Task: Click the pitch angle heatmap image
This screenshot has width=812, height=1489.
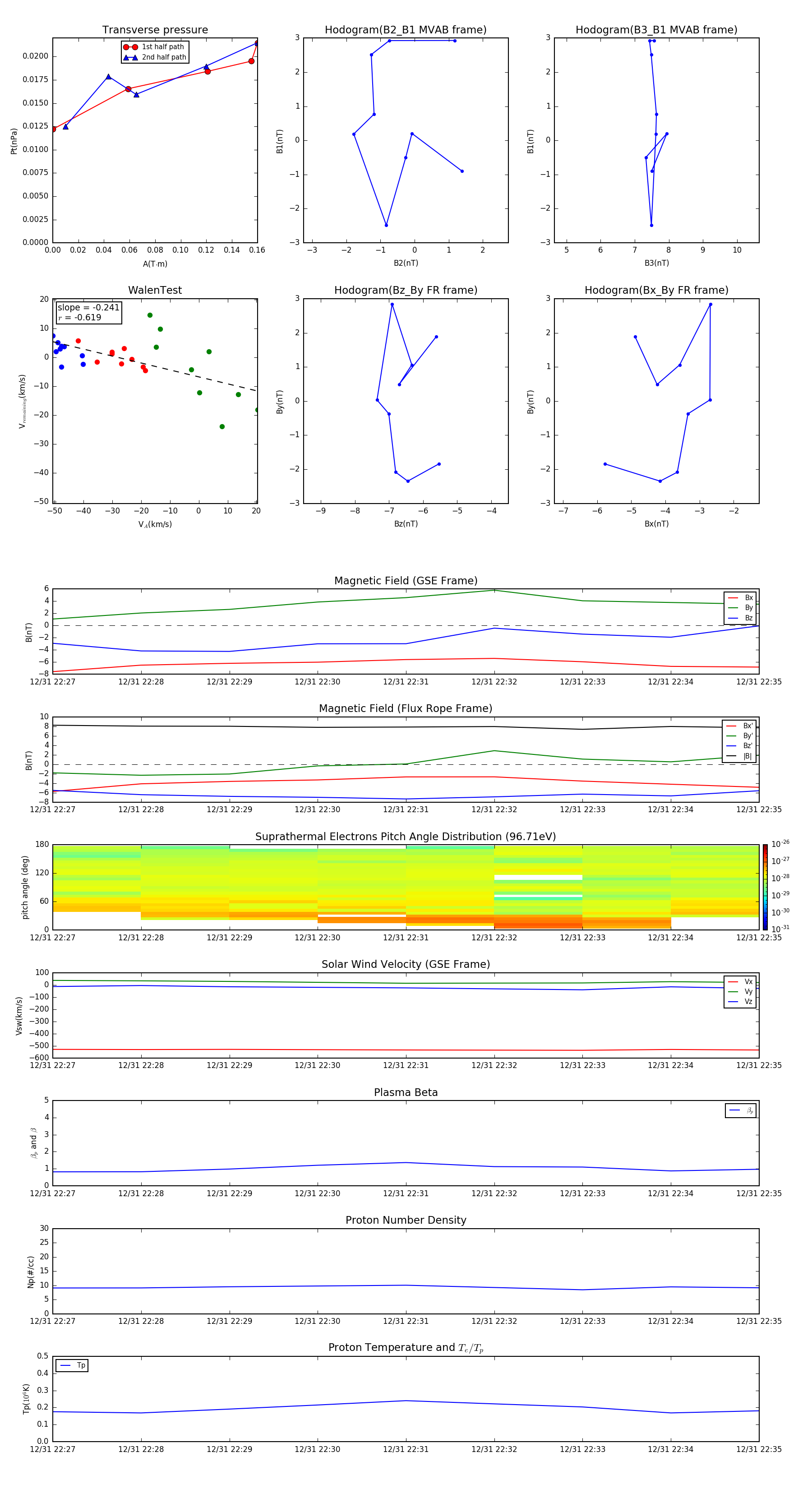Action: (x=406, y=887)
